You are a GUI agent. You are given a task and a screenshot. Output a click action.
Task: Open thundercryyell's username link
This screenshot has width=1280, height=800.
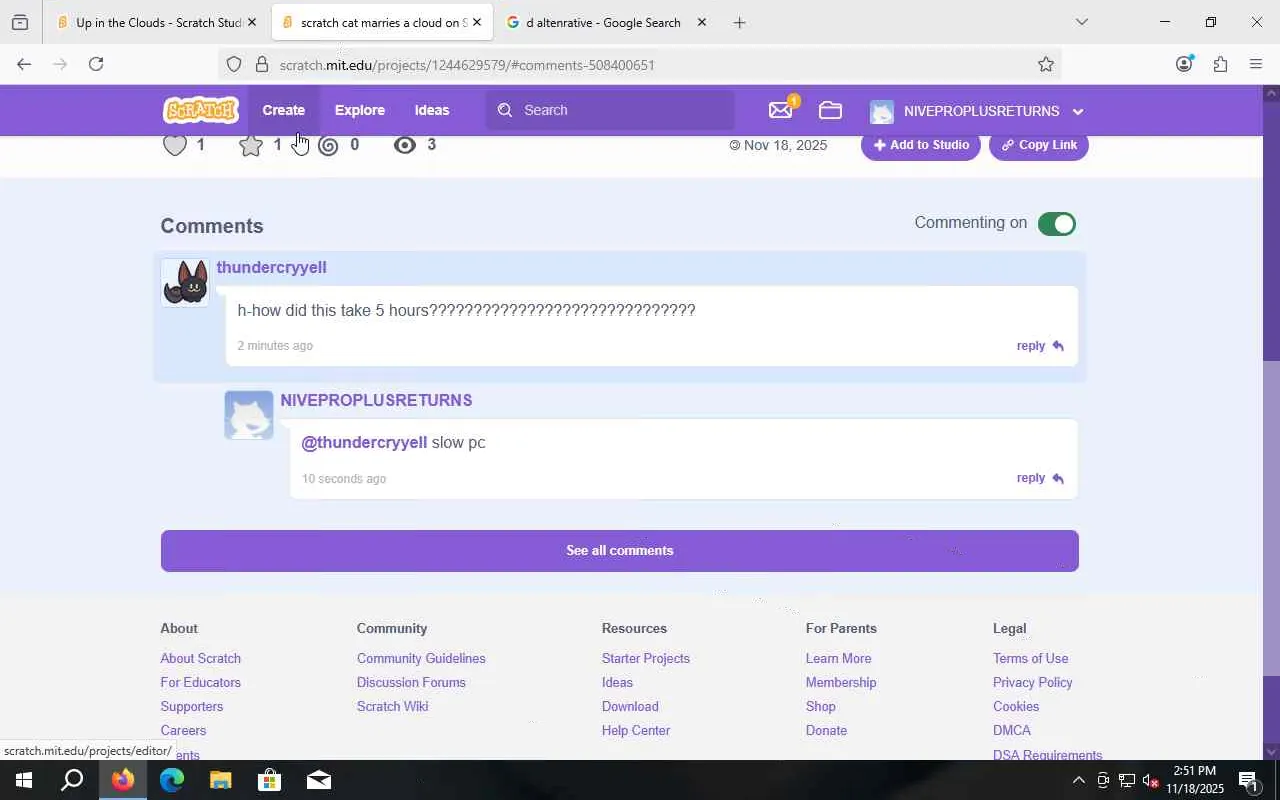pos(272,268)
